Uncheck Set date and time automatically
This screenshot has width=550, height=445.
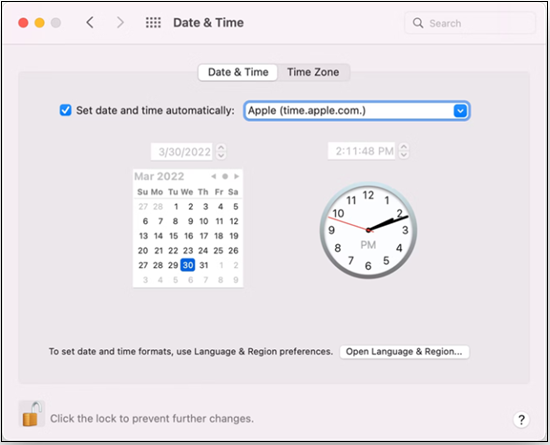(x=66, y=110)
